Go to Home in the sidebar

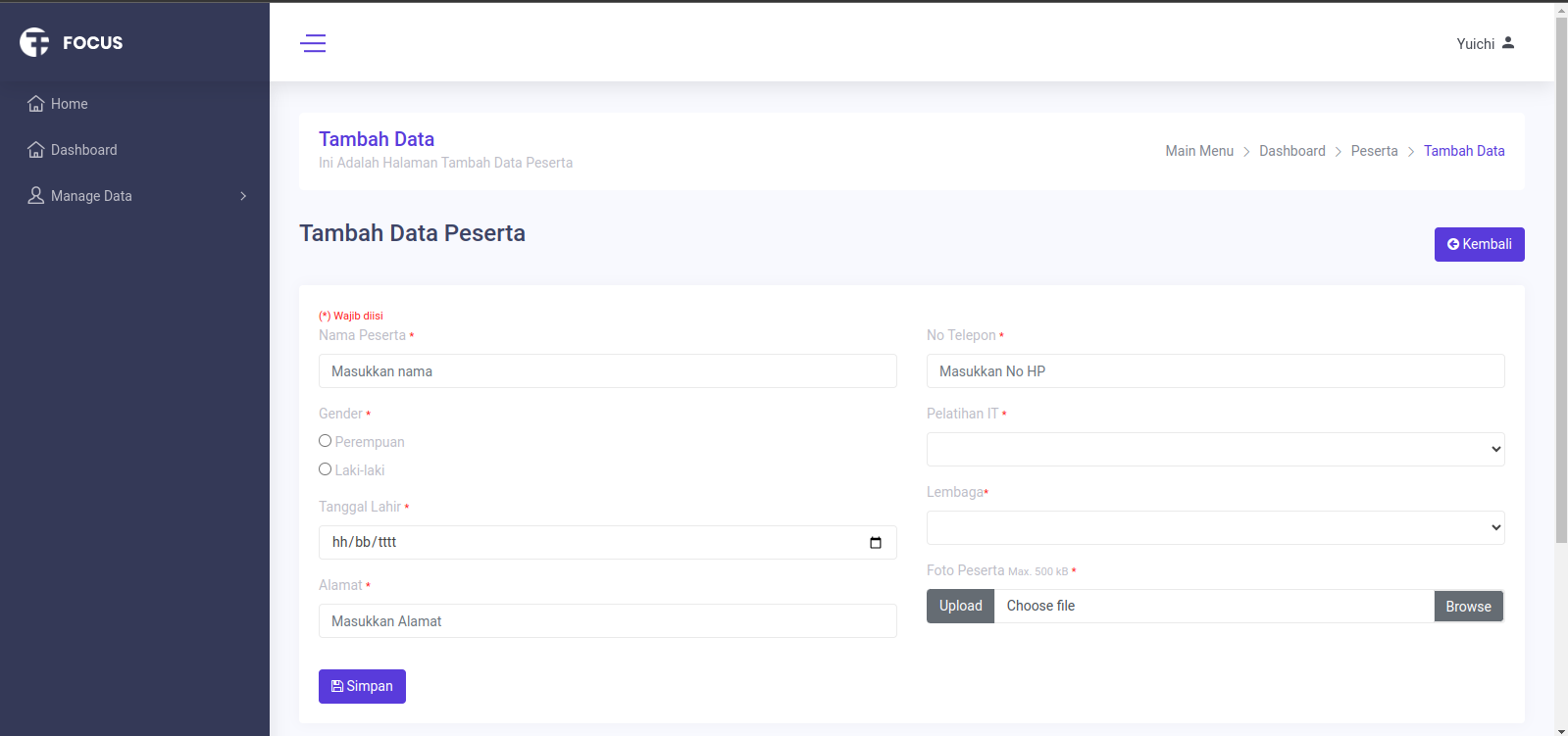pyautogui.click(x=69, y=104)
